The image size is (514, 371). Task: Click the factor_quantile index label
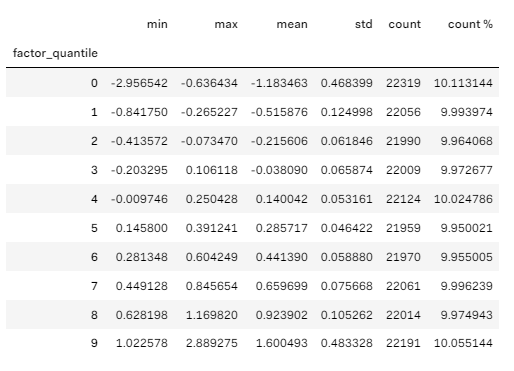[55, 53]
